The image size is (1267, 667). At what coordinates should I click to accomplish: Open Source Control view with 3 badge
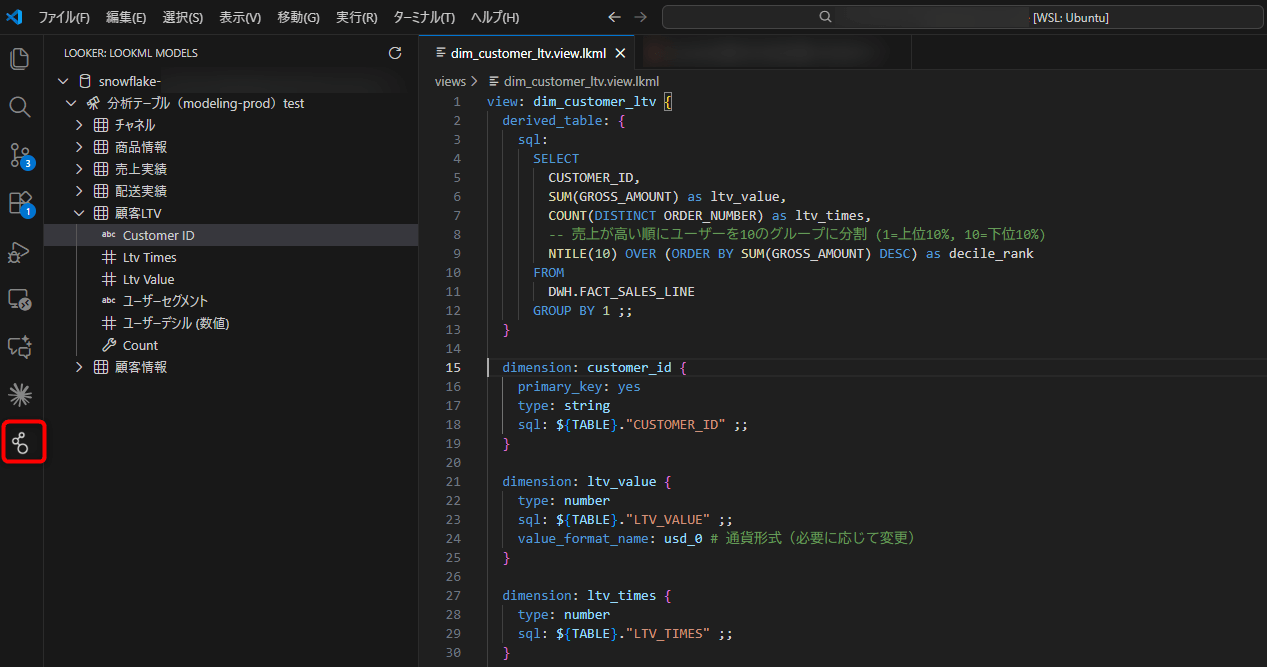click(20, 155)
